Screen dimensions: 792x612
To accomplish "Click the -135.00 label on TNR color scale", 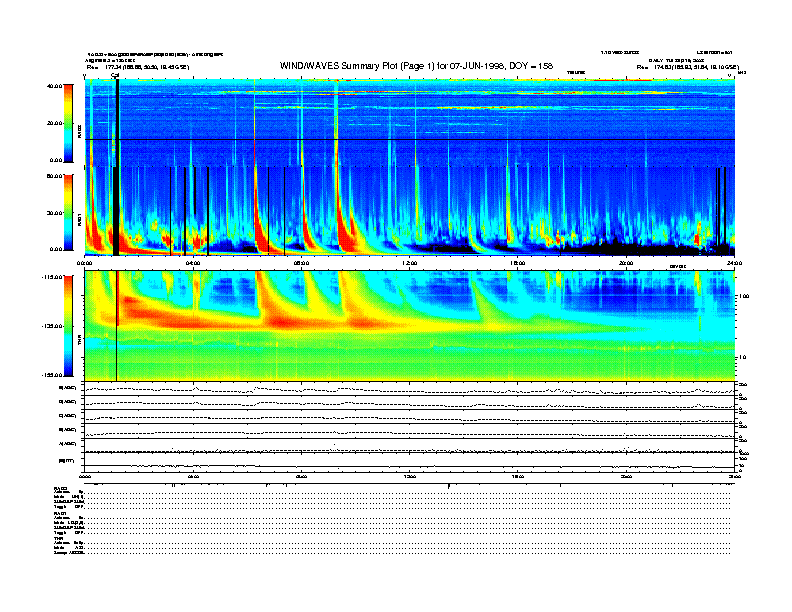I will 52,326.
